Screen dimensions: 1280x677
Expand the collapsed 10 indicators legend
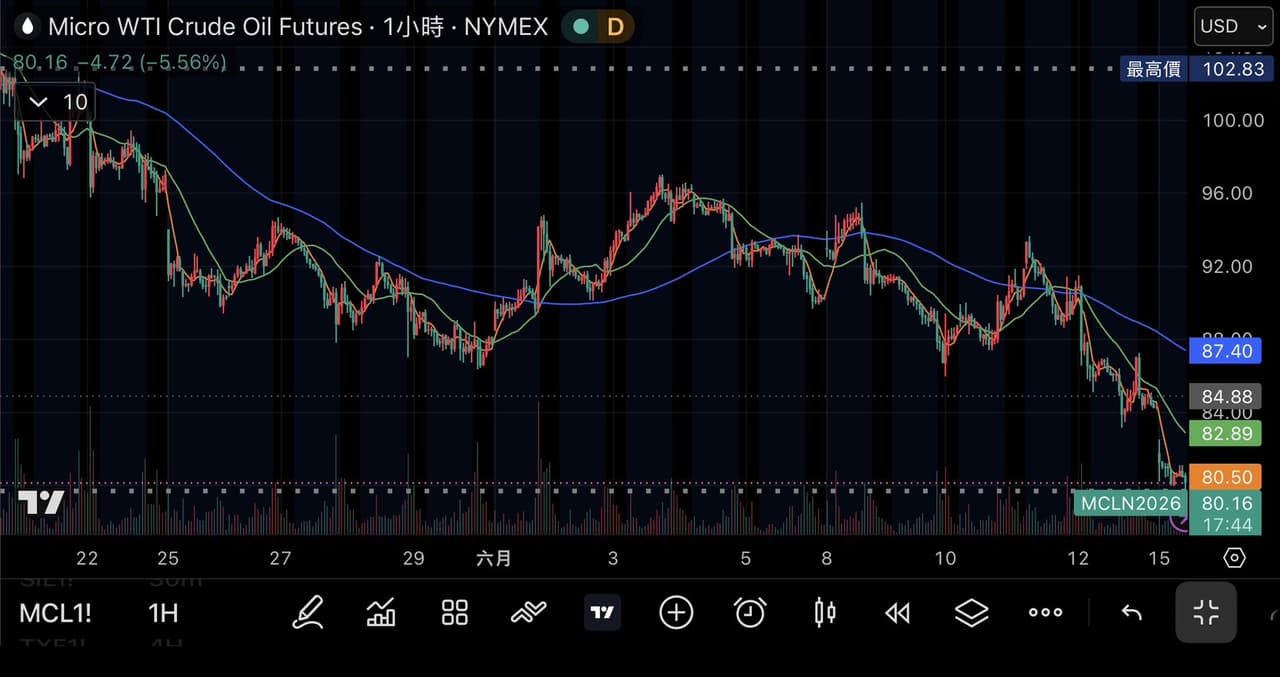click(x=58, y=102)
